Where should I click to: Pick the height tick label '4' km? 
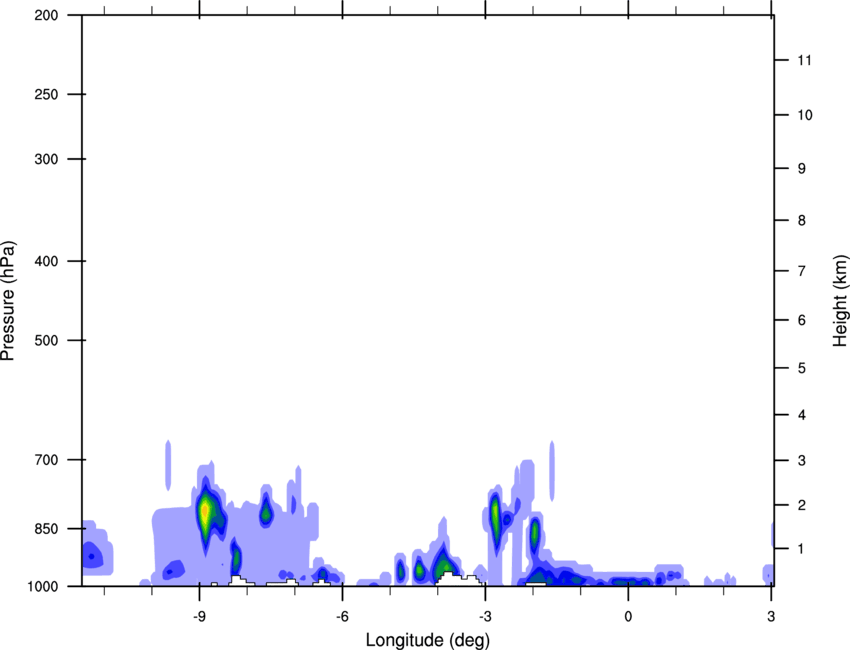coord(801,415)
